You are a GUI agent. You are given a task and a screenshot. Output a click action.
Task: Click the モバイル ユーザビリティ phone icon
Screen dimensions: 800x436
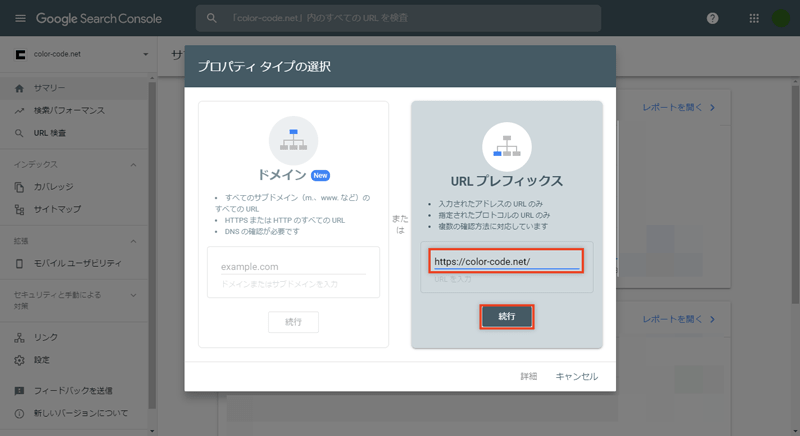pyautogui.click(x=19, y=264)
